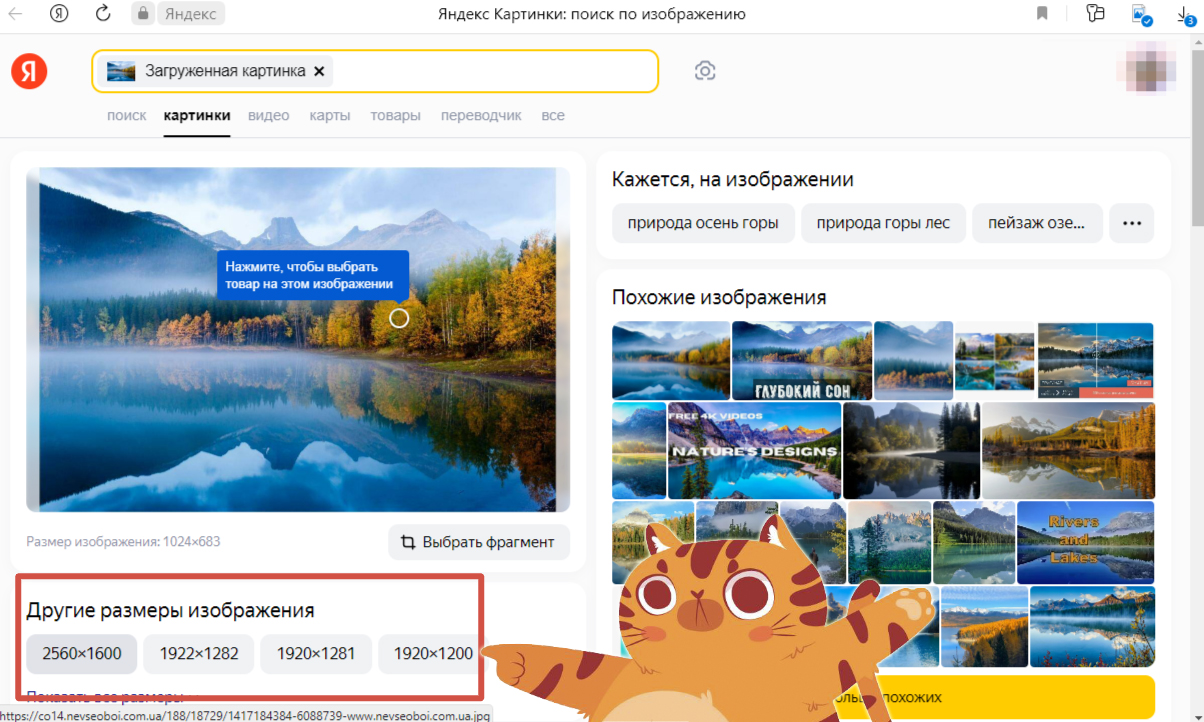Click the bookmark icon in the address bar
1204x722 pixels.
click(1042, 14)
